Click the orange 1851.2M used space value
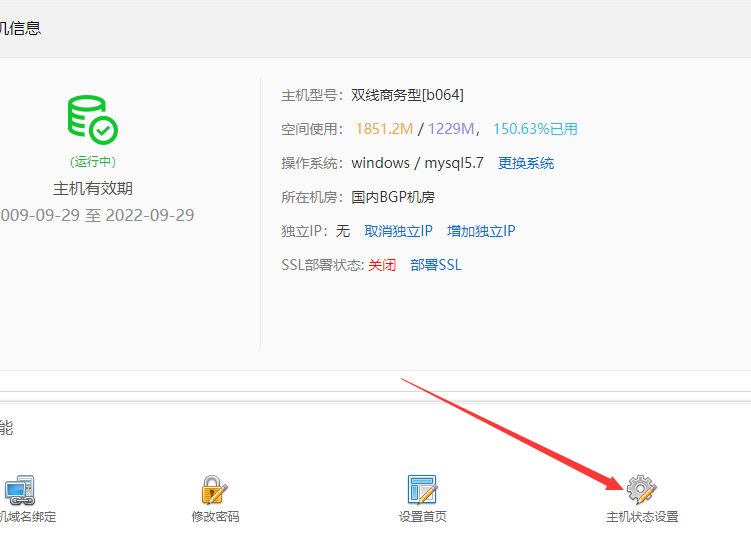Screen dimensions: 751x542 point(384,129)
